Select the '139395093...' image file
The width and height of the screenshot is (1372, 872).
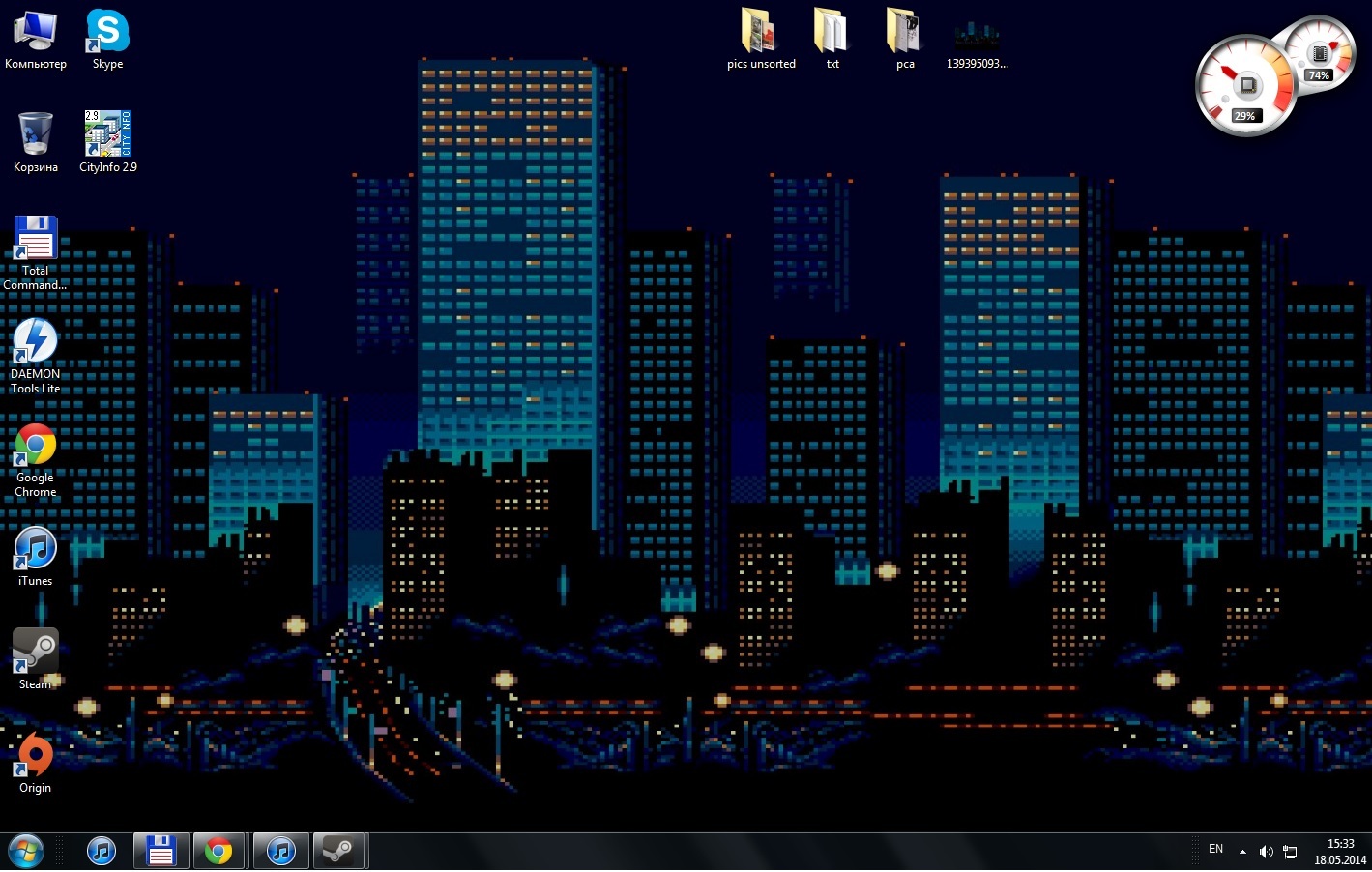pos(977,44)
